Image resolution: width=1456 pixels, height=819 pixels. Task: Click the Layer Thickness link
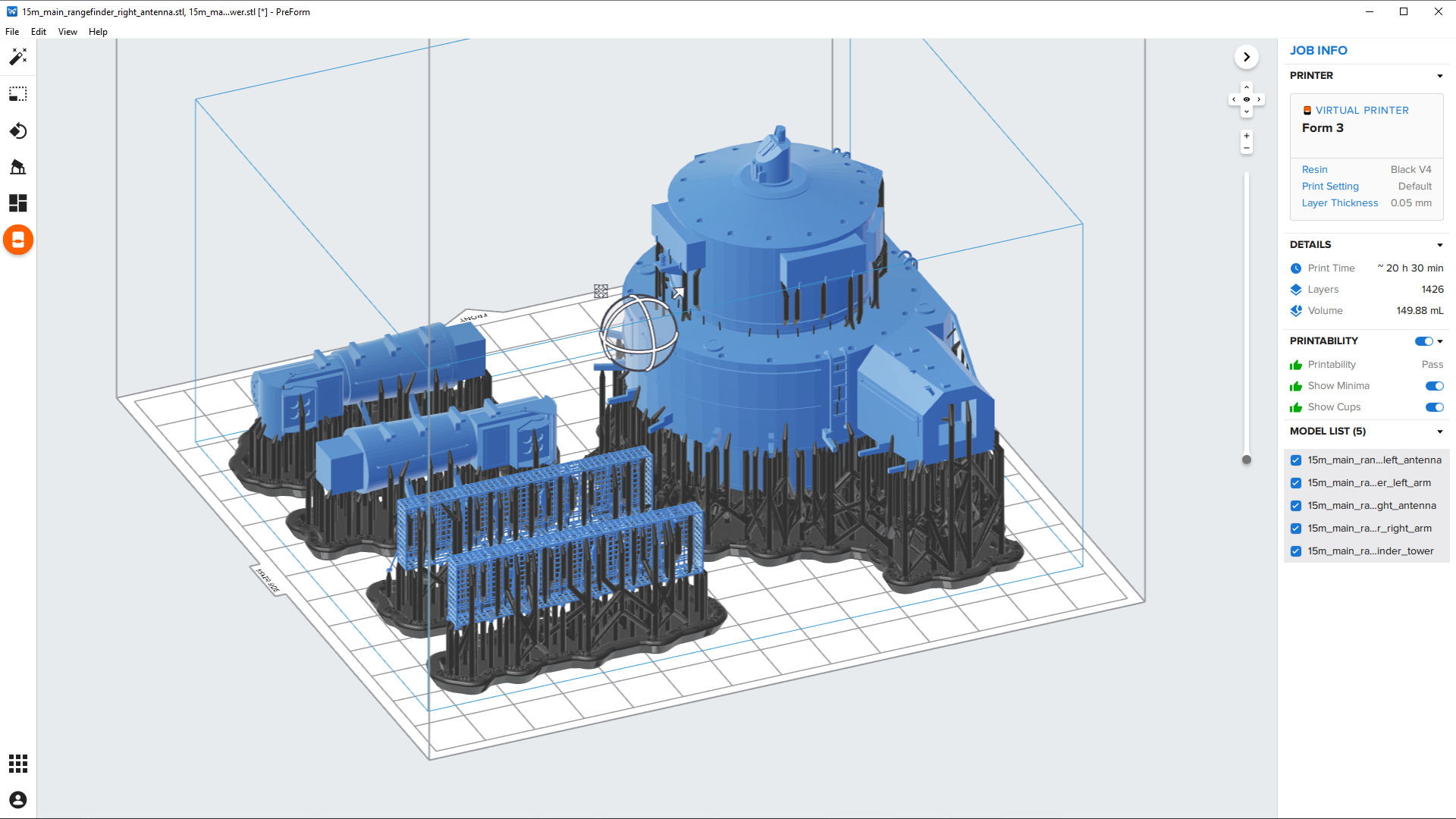pyautogui.click(x=1339, y=203)
